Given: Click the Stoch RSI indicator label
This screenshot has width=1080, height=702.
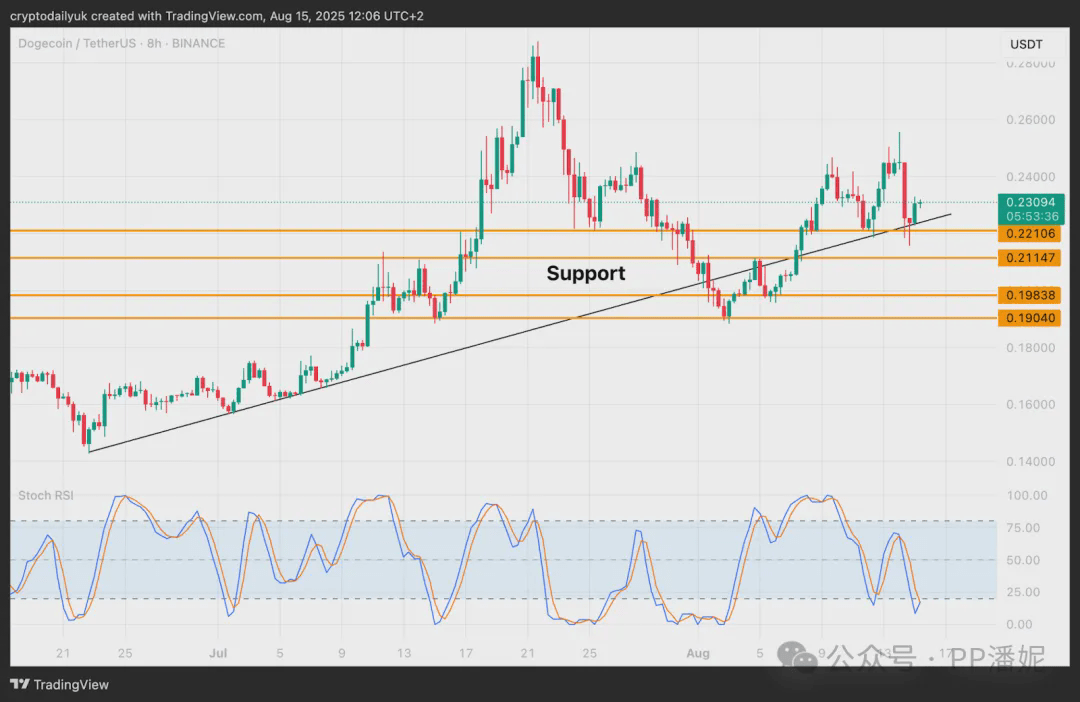Looking at the screenshot, I should pos(45,495).
